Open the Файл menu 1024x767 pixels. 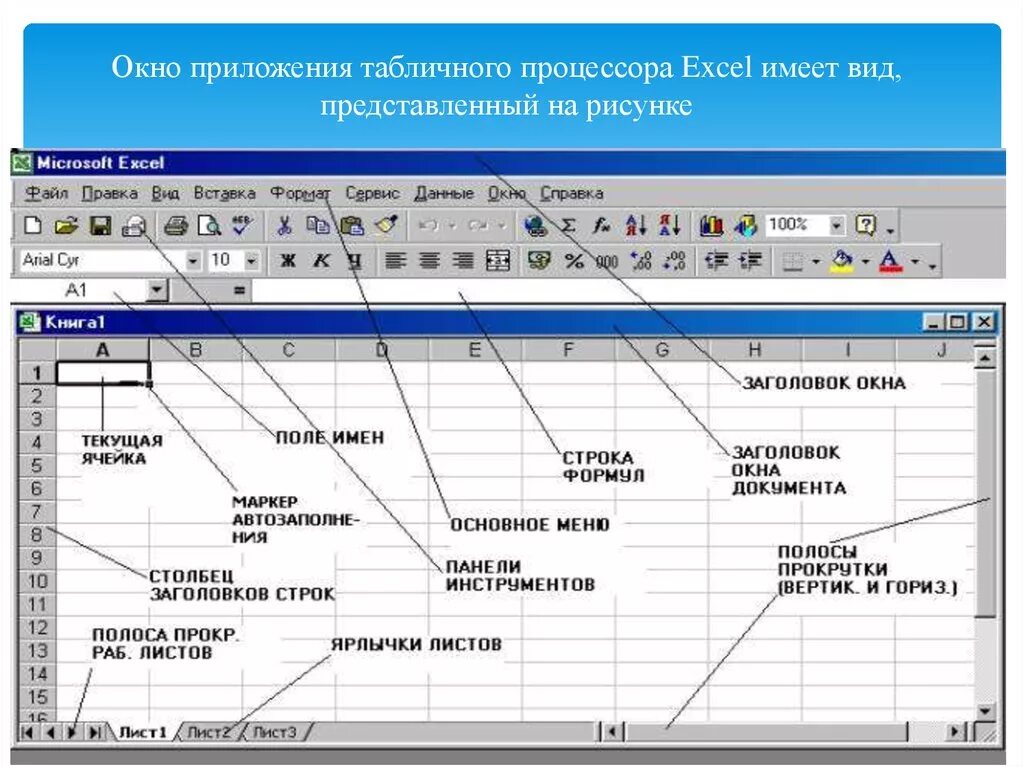click(46, 193)
